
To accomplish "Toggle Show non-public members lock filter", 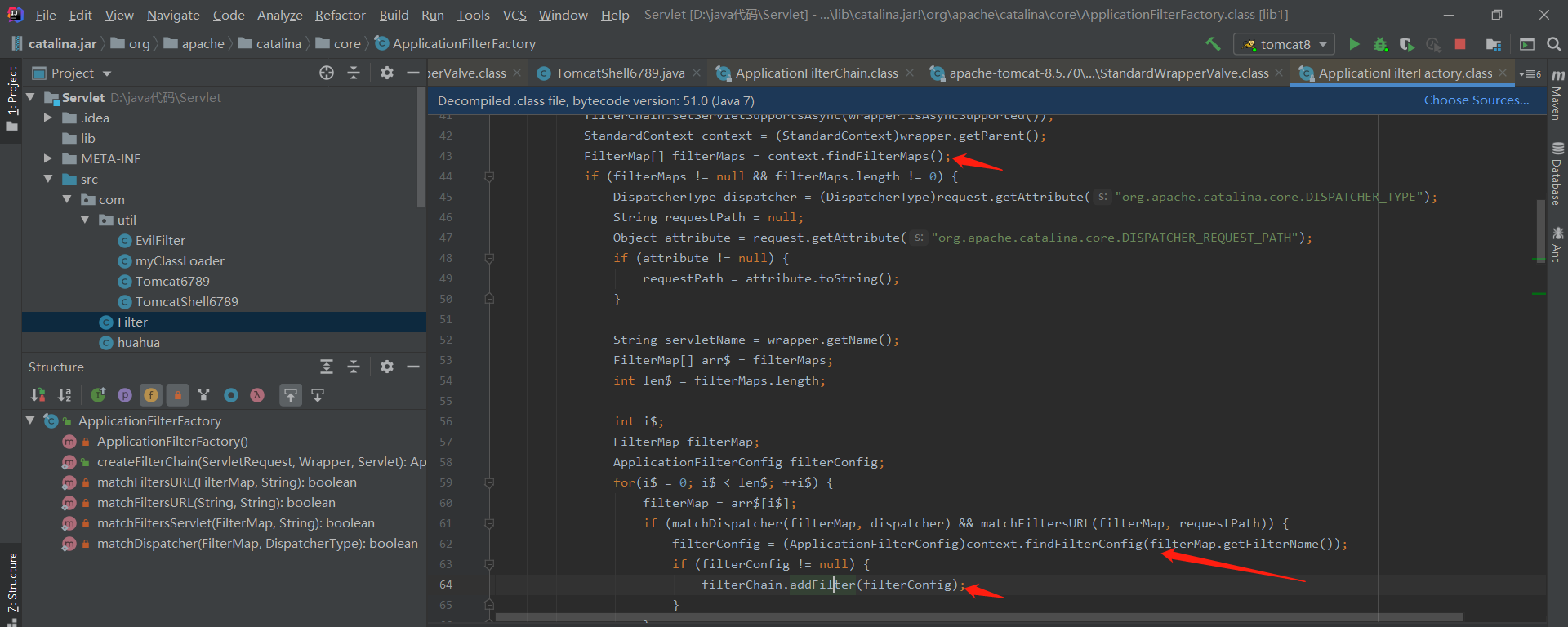I will coord(177,395).
